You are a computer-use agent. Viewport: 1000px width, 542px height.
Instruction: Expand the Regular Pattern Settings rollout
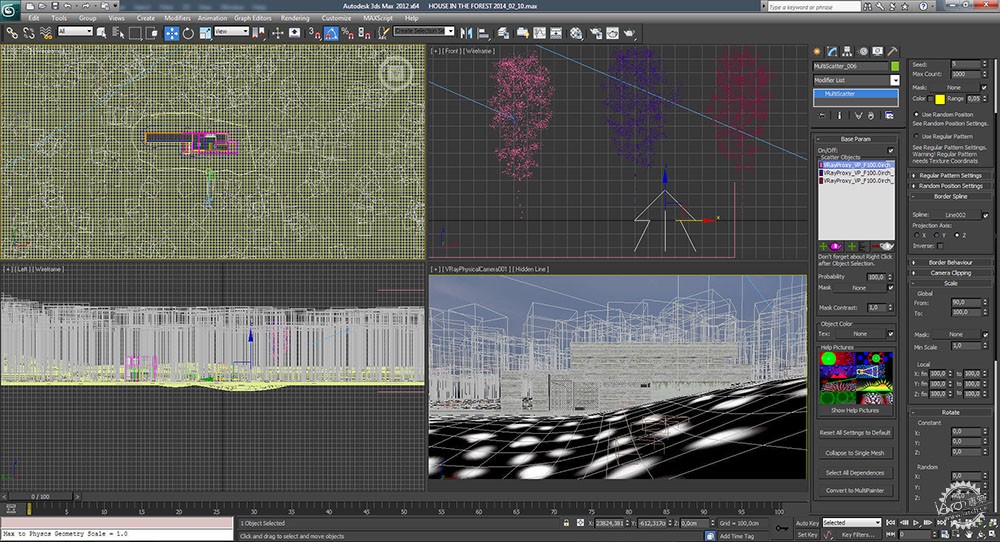click(950, 175)
